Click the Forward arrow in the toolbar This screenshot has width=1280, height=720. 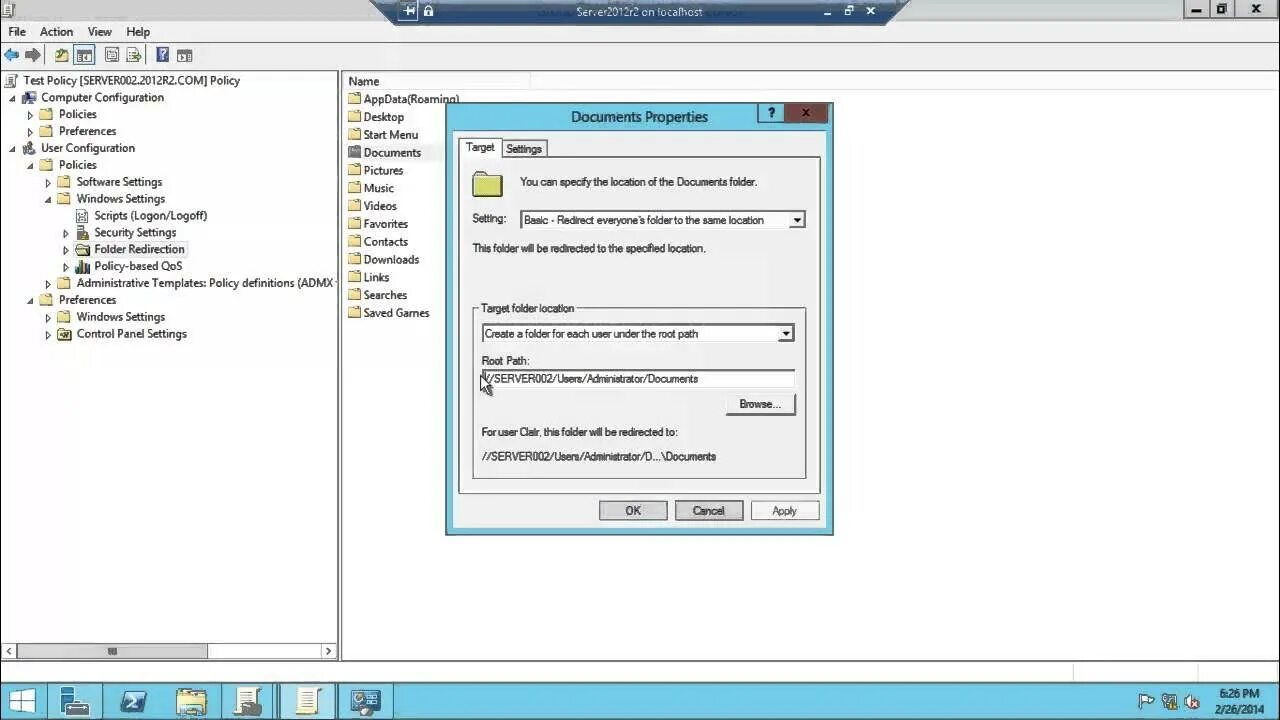[x=33, y=55]
